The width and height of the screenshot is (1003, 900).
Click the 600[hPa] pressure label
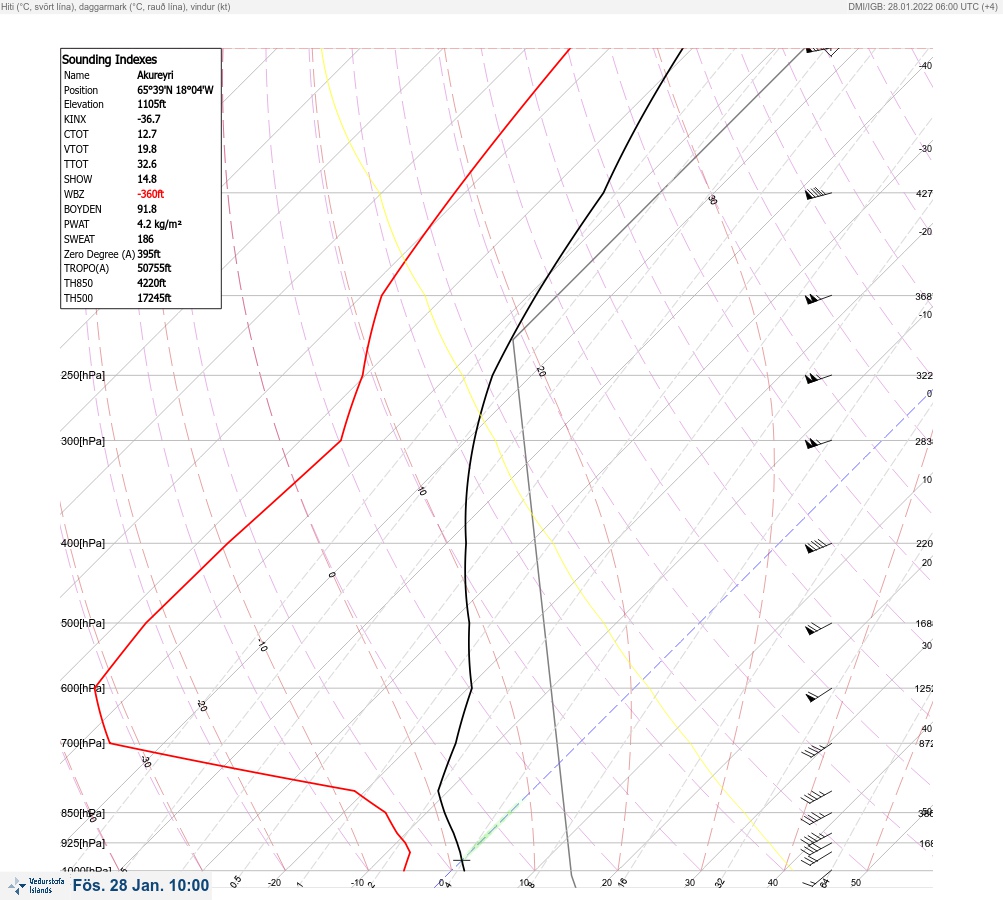(x=83, y=688)
